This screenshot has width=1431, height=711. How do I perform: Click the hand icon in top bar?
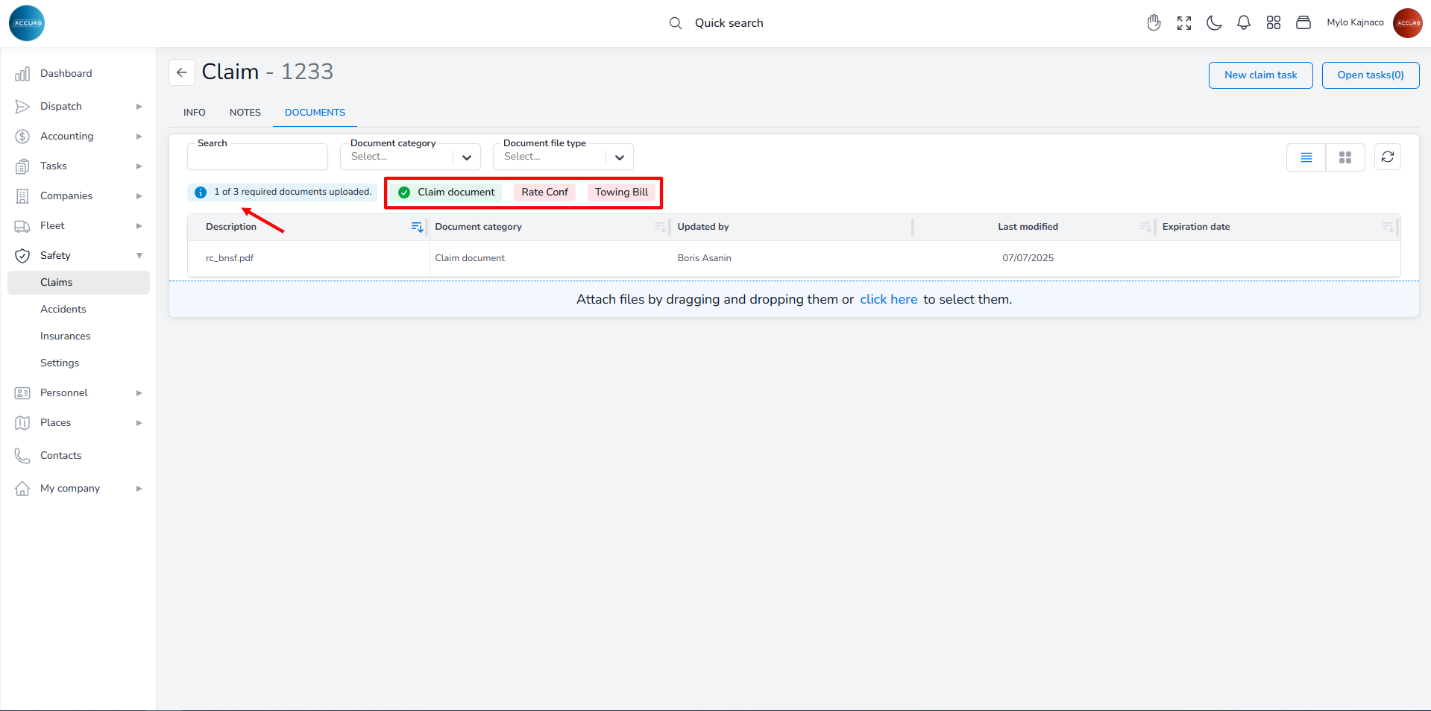click(x=1154, y=23)
